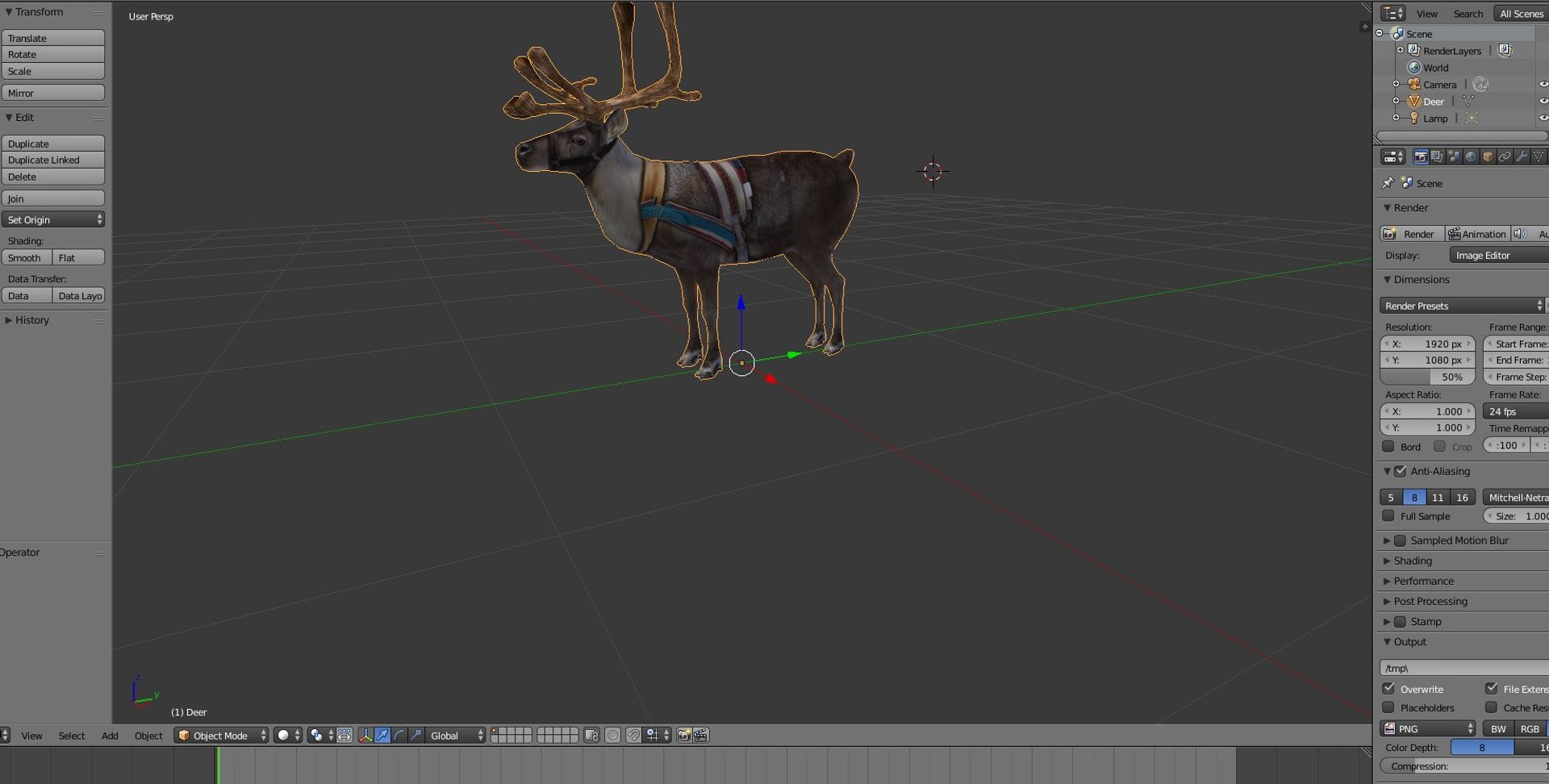
Task: Expand the Deer tree node
Action: tap(1397, 101)
